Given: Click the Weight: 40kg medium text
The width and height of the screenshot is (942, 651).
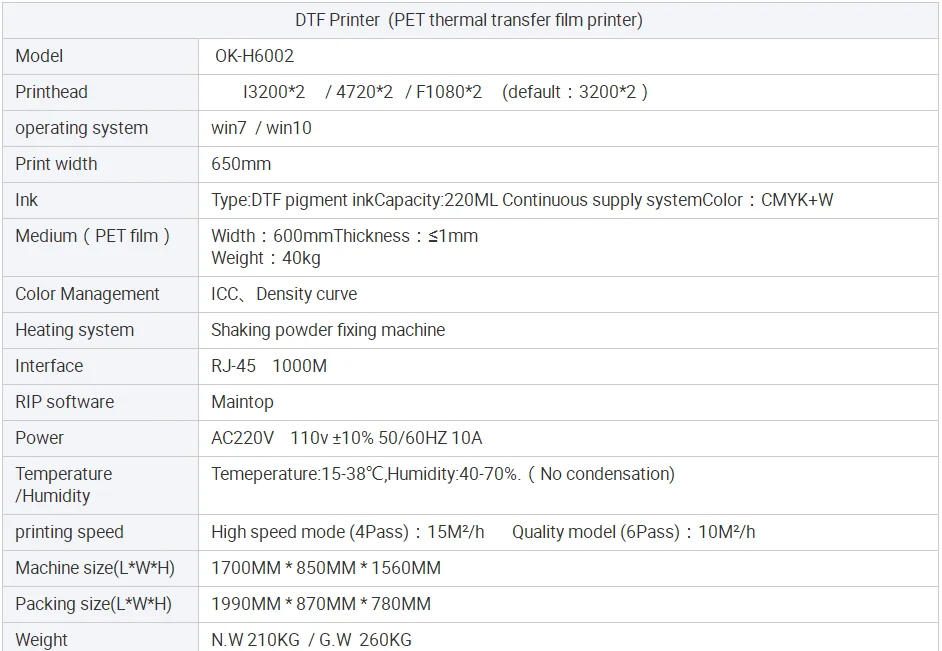Looking at the screenshot, I should tap(266, 258).
